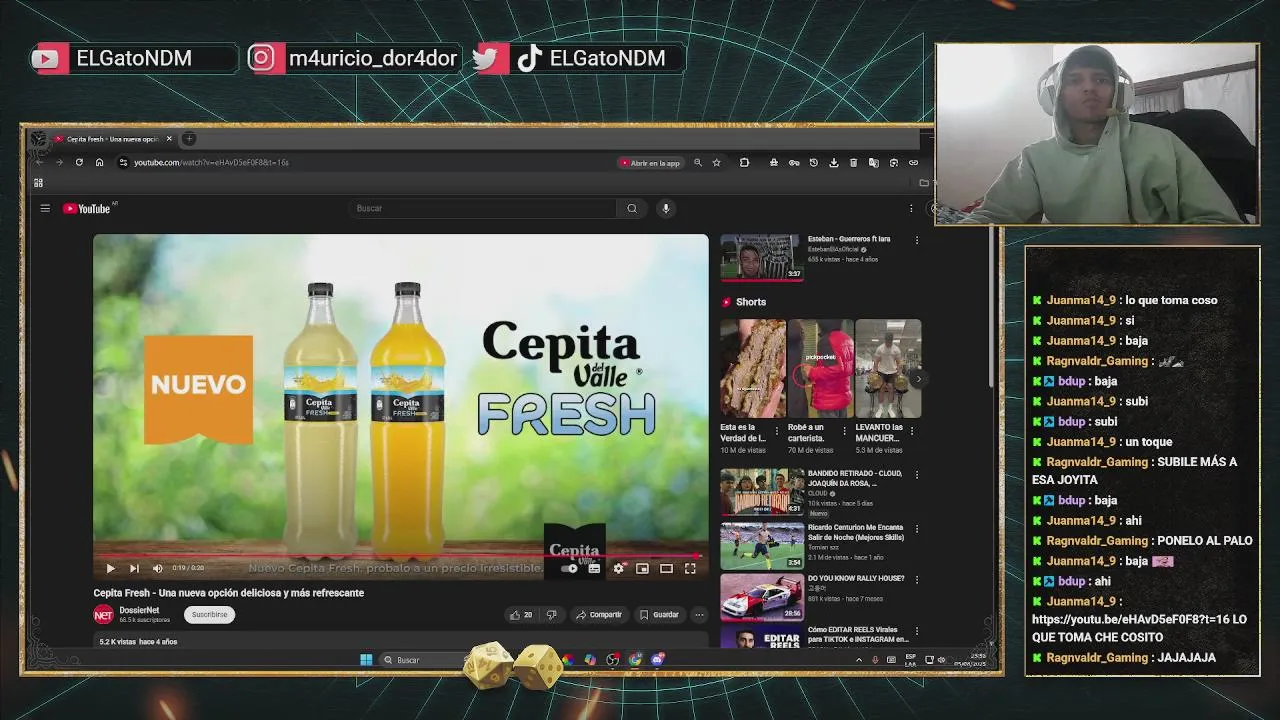Dislike the Cepita Fresh video
Screen dimensions: 1280x720
[x=551, y=615]
